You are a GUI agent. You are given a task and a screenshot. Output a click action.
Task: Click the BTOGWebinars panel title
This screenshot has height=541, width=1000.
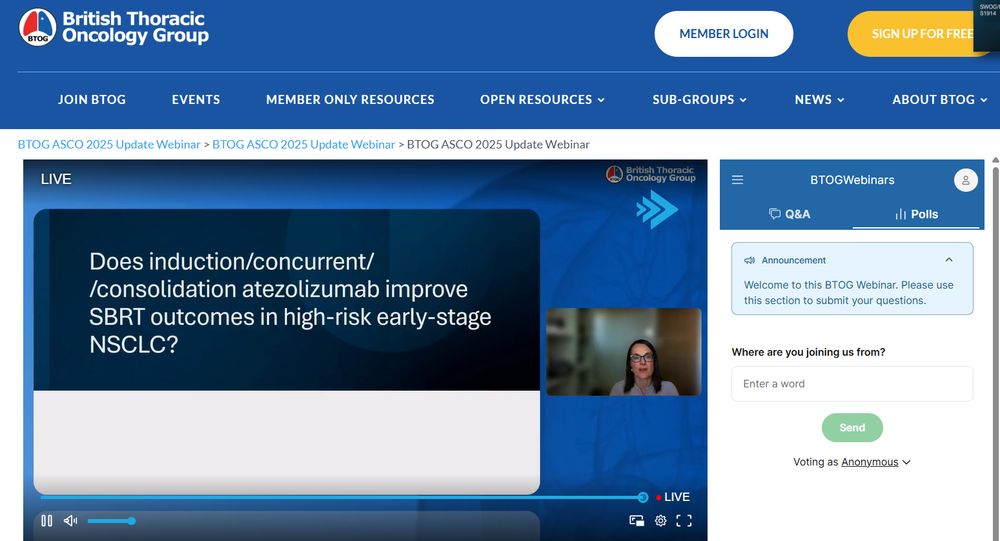852,180
